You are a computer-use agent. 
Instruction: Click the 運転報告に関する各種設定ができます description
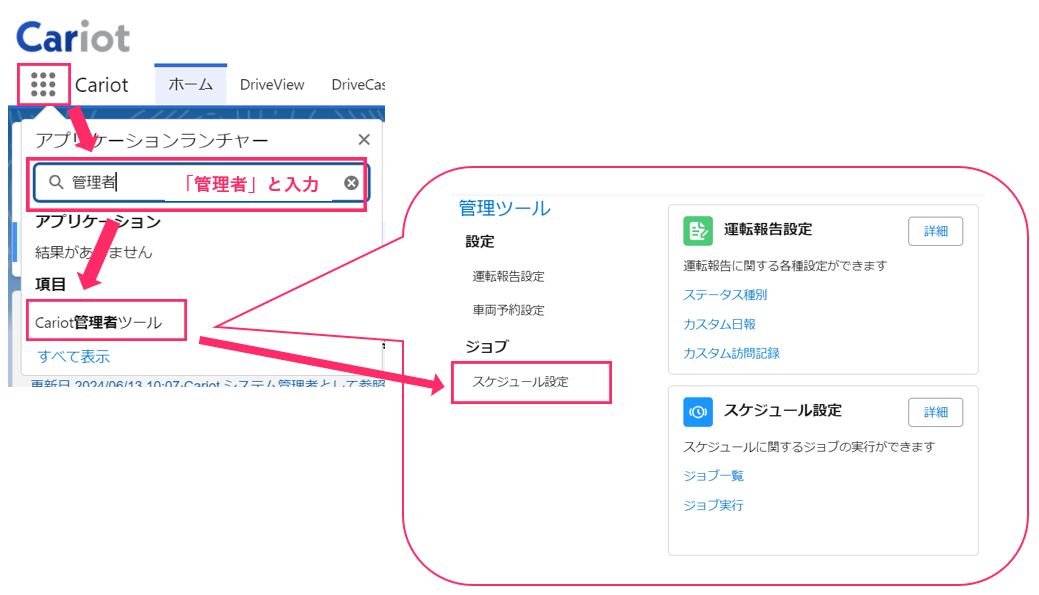pos(785,266)
